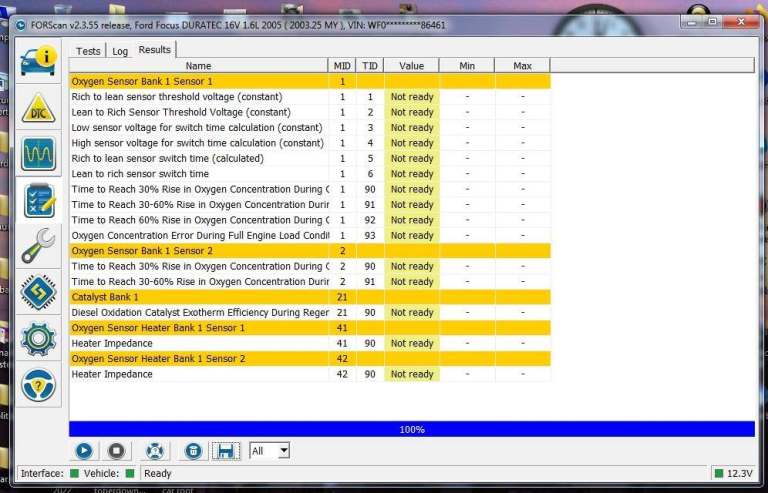Open the help steering wheel section
The height and width of the screenshot is (493, 768).
tap(38, 385)
